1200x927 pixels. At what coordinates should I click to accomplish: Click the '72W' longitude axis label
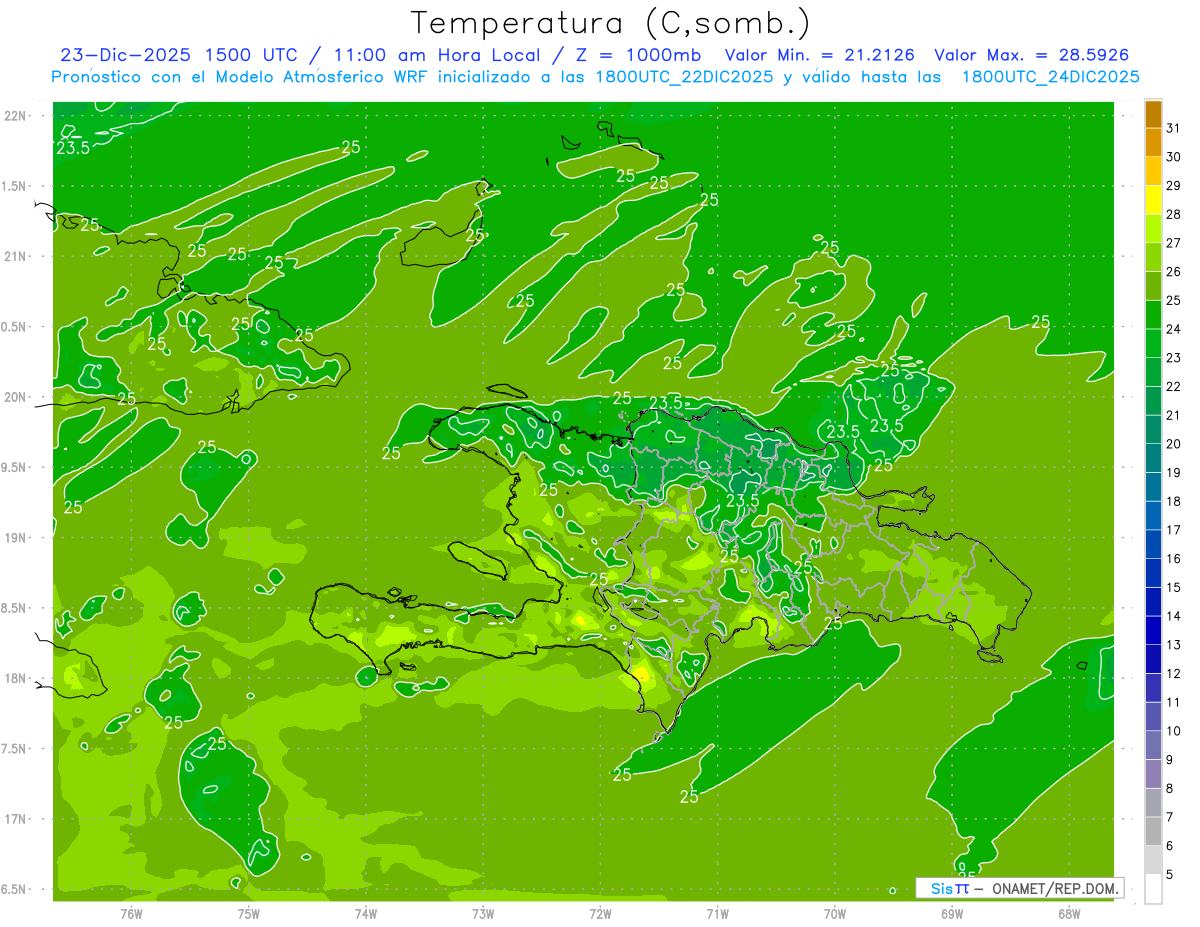[x=600, y=913]
